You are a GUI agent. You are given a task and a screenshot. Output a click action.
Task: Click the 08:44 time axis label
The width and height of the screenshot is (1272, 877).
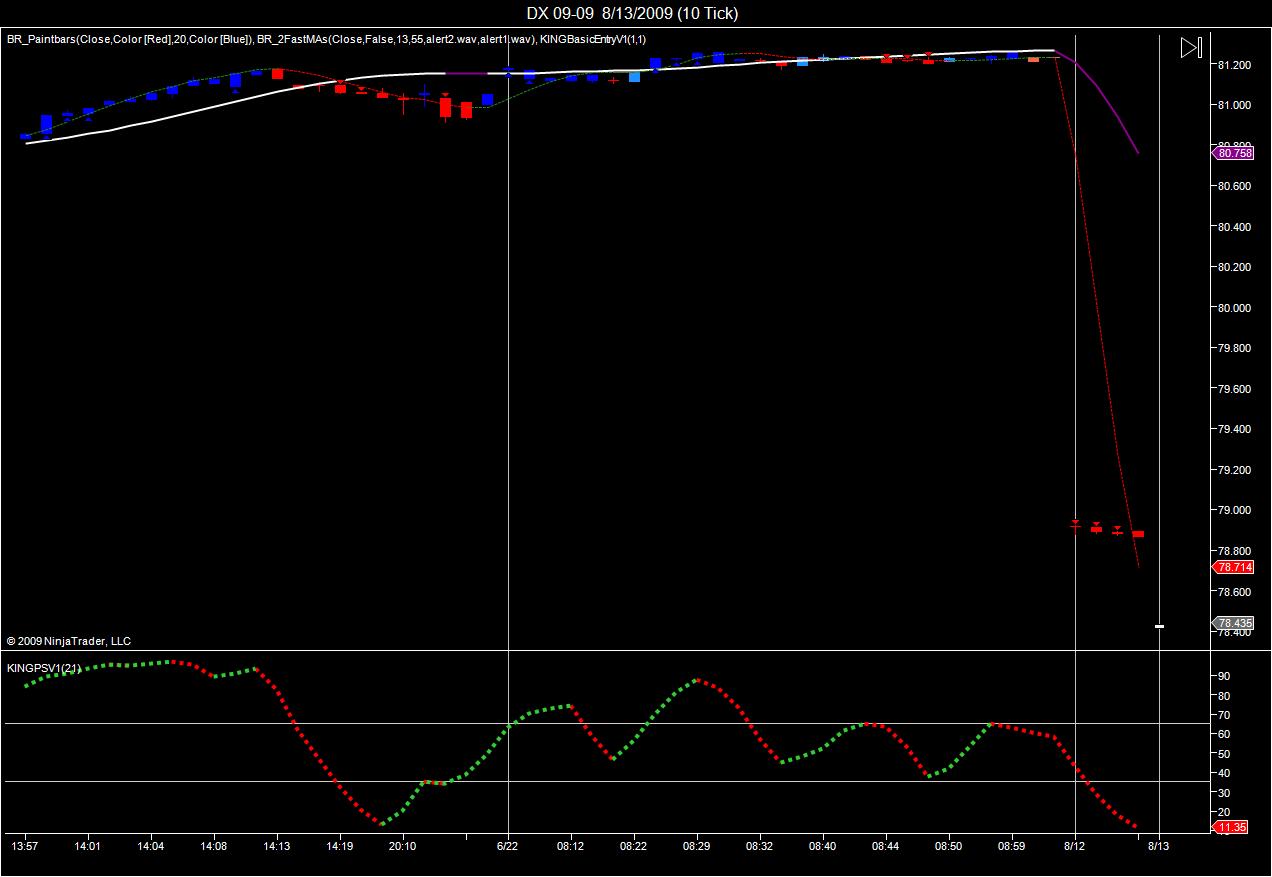pyautogui.click(x=886, y=846)
